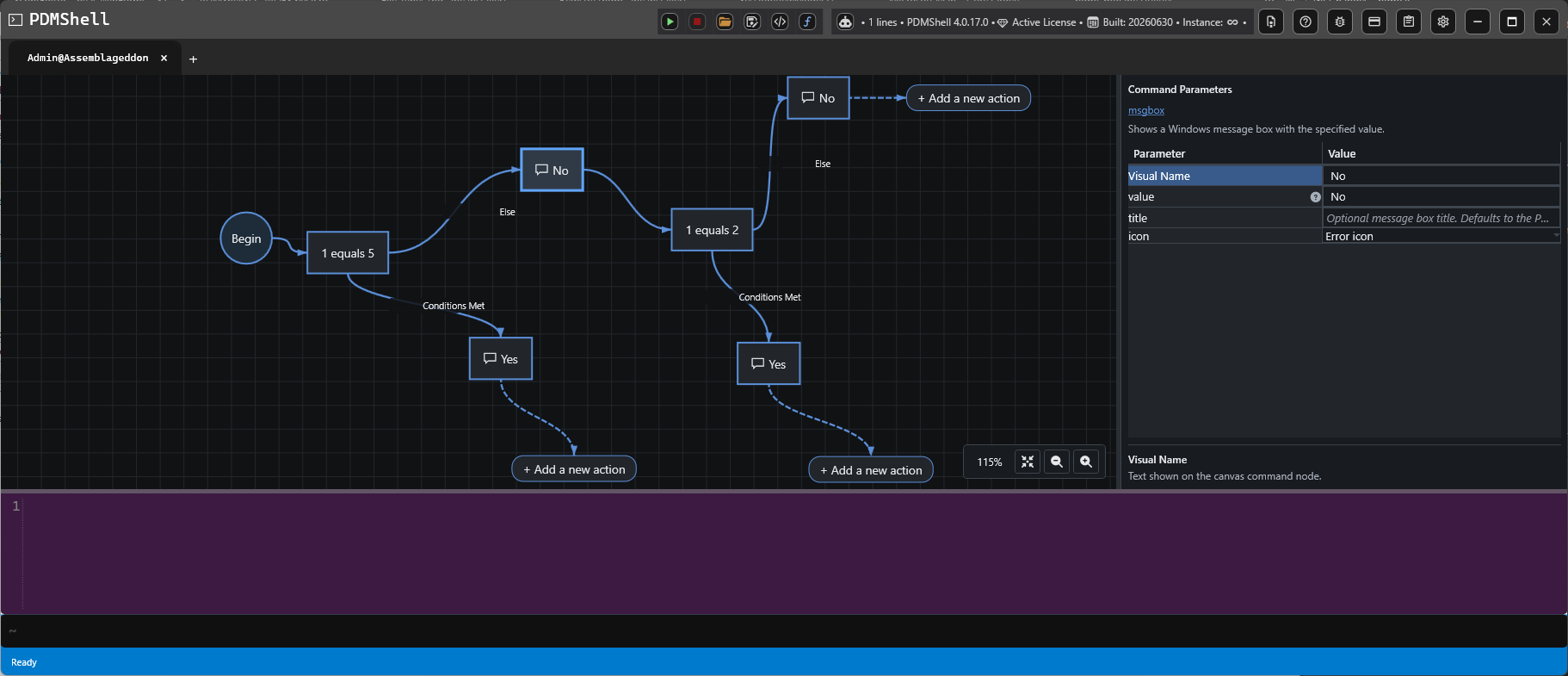Zoom in the canvas with magnifier plus
Image resolution: width=1568 pixels, height=676 pixels.
pos(1086,462)
